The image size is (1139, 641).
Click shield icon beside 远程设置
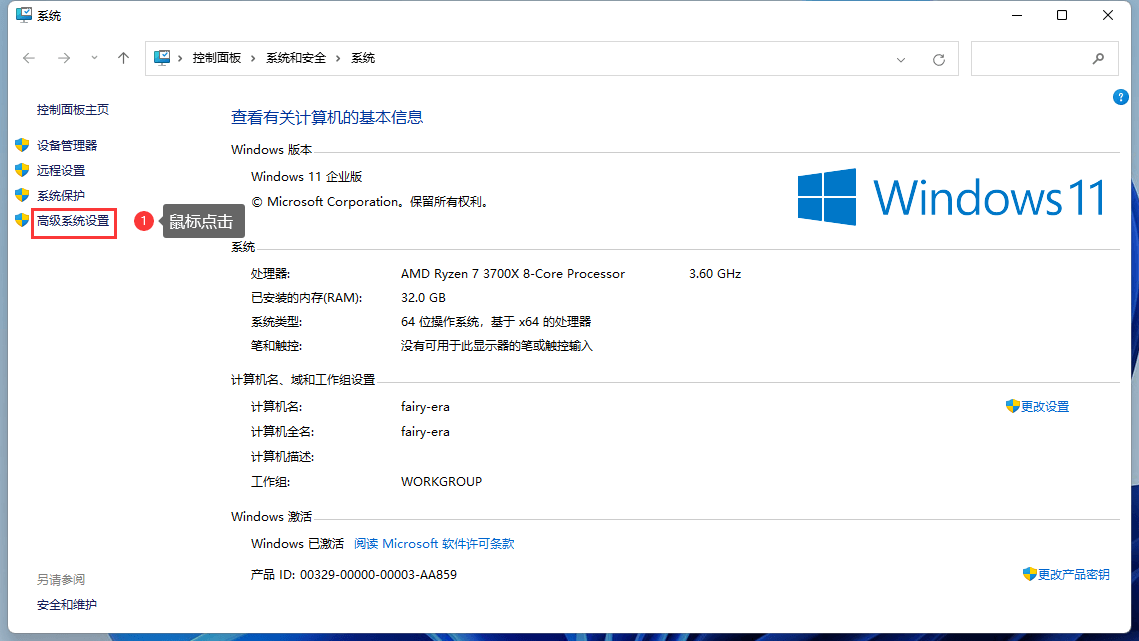(22, 169)
